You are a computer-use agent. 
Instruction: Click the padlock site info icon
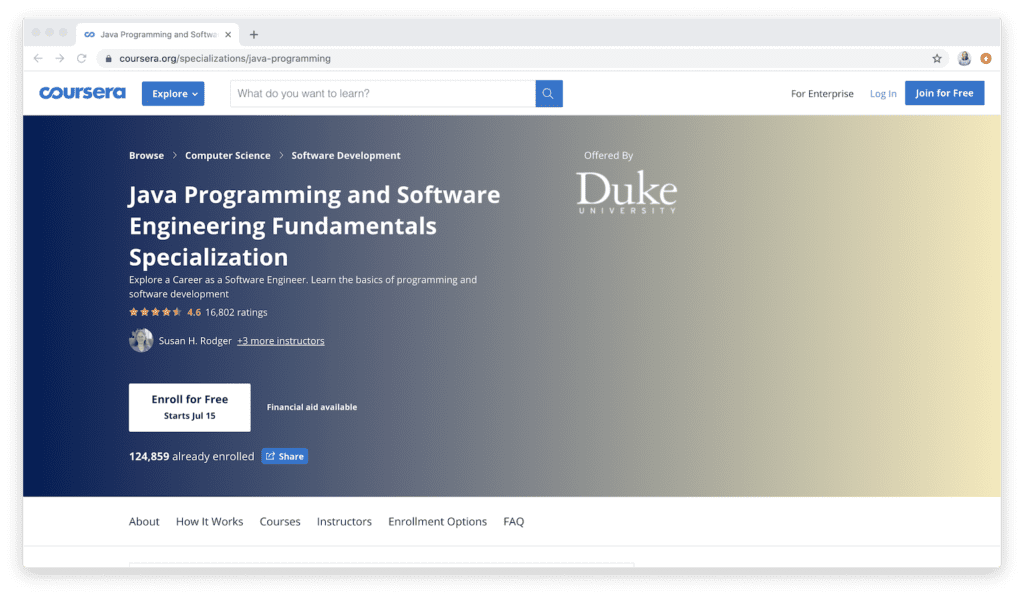pyautogui.click(x=108, y=59)
